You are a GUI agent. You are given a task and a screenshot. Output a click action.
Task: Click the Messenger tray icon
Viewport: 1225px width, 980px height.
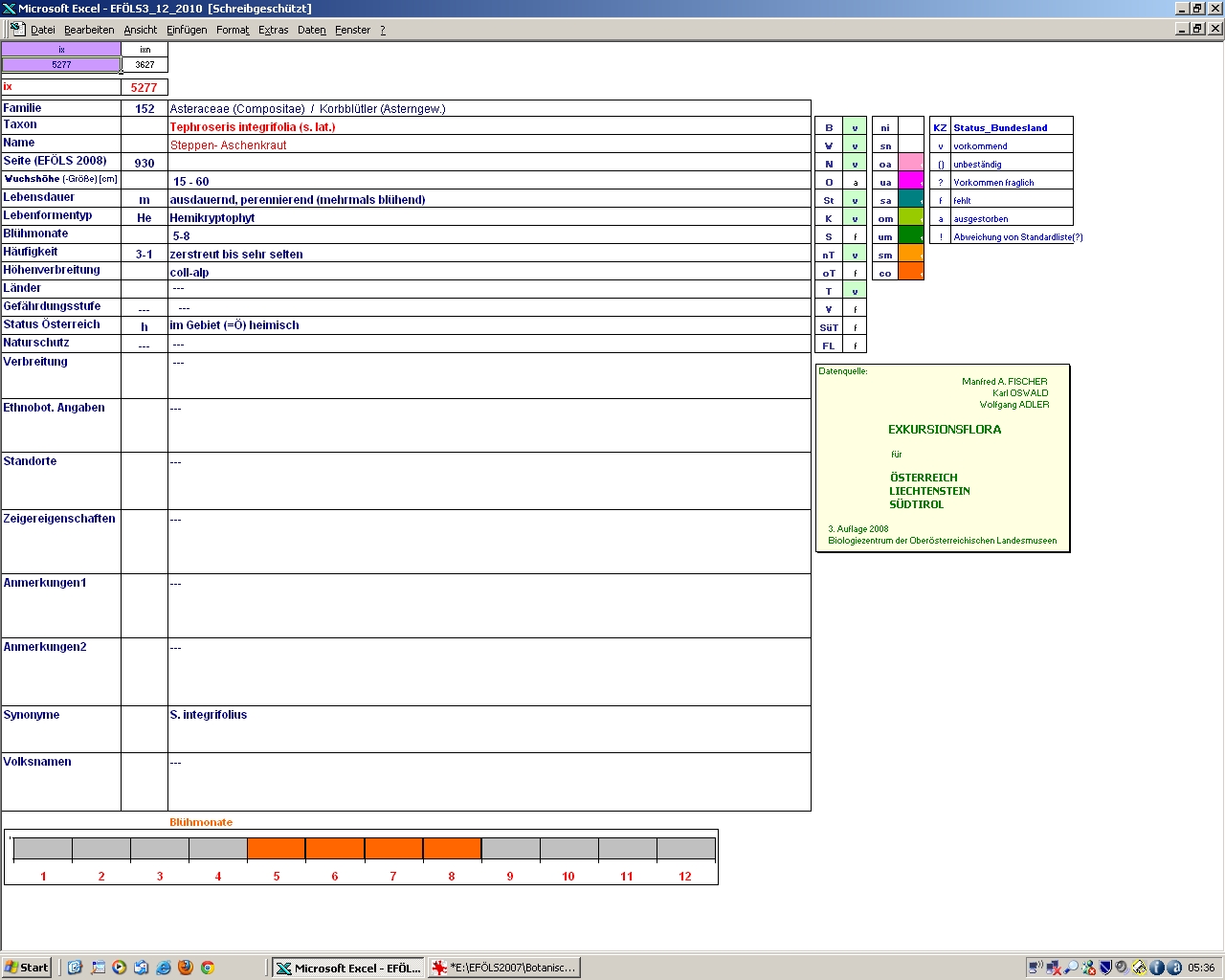click(x=1089, y=968)
